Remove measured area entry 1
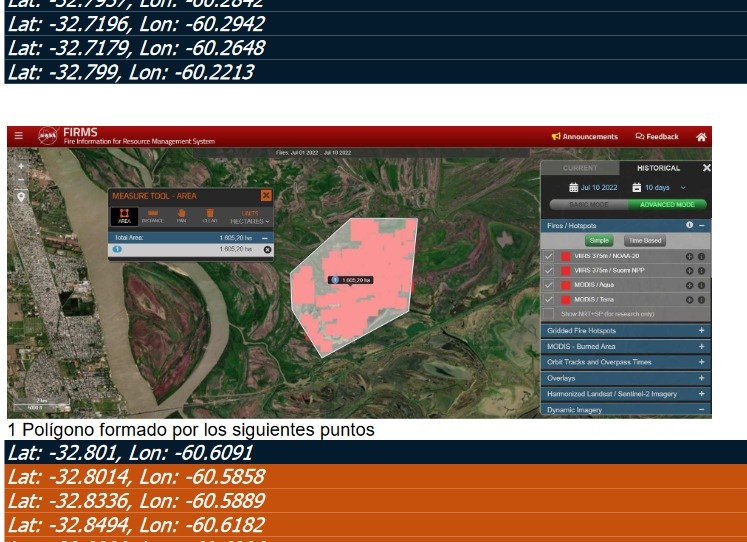This screenshot has height=542, width=747. (x=267, y=249)
